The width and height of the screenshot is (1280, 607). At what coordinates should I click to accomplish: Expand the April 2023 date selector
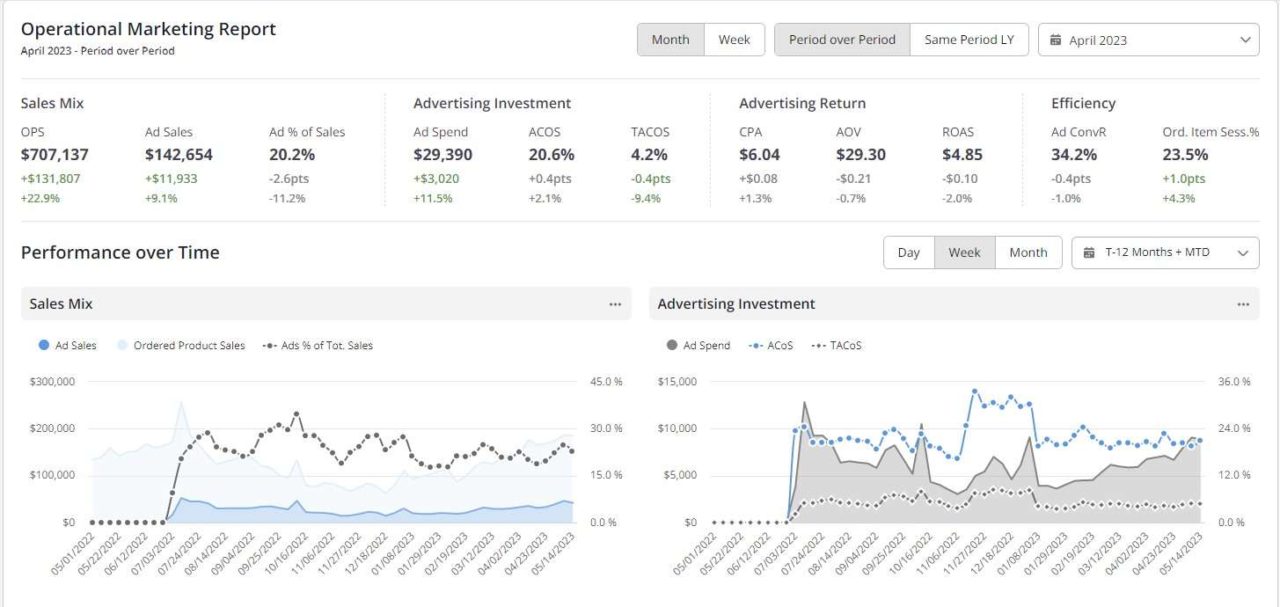click(1148, 39)
